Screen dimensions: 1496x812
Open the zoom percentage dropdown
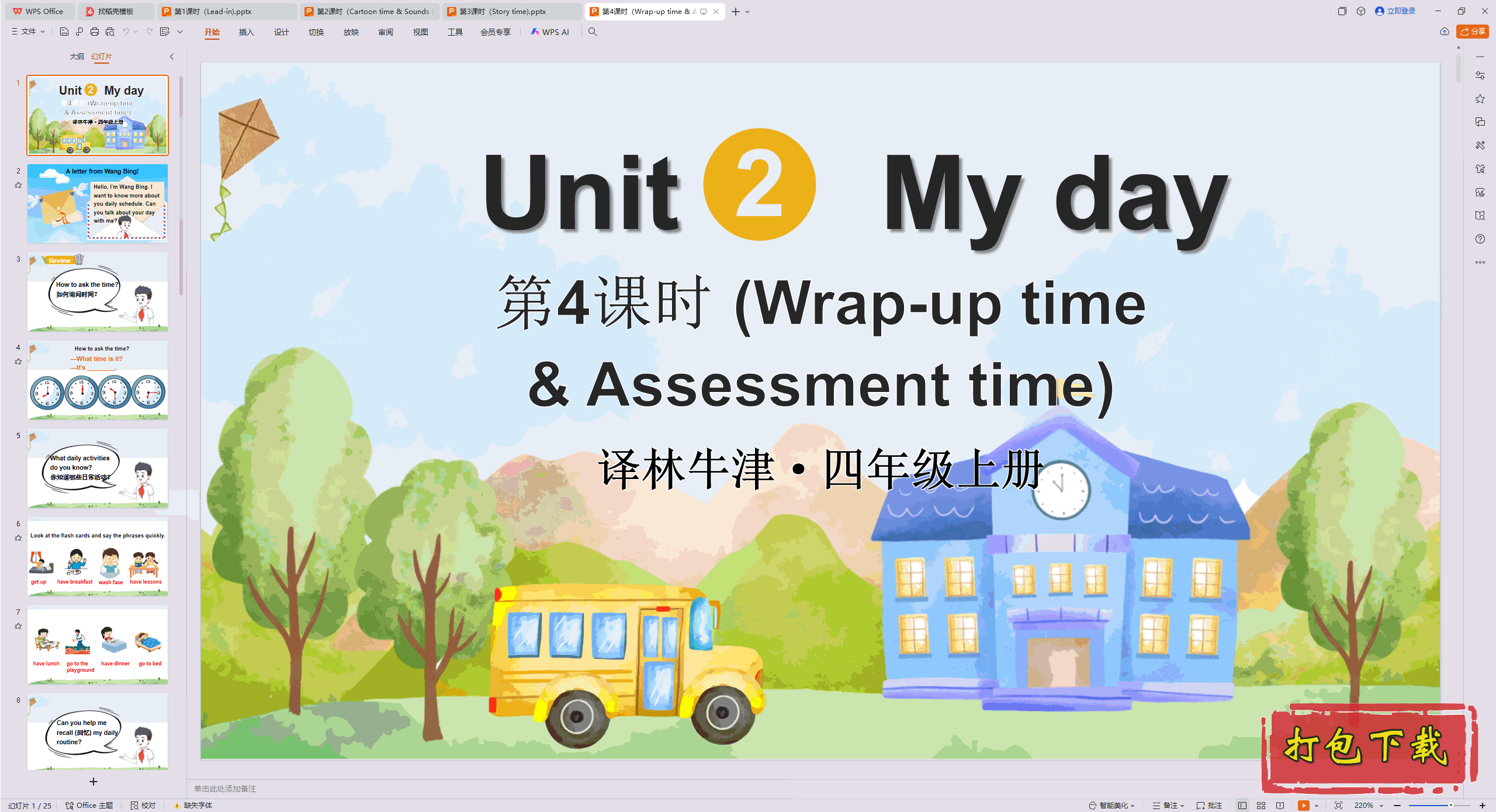click(1380, 805)
